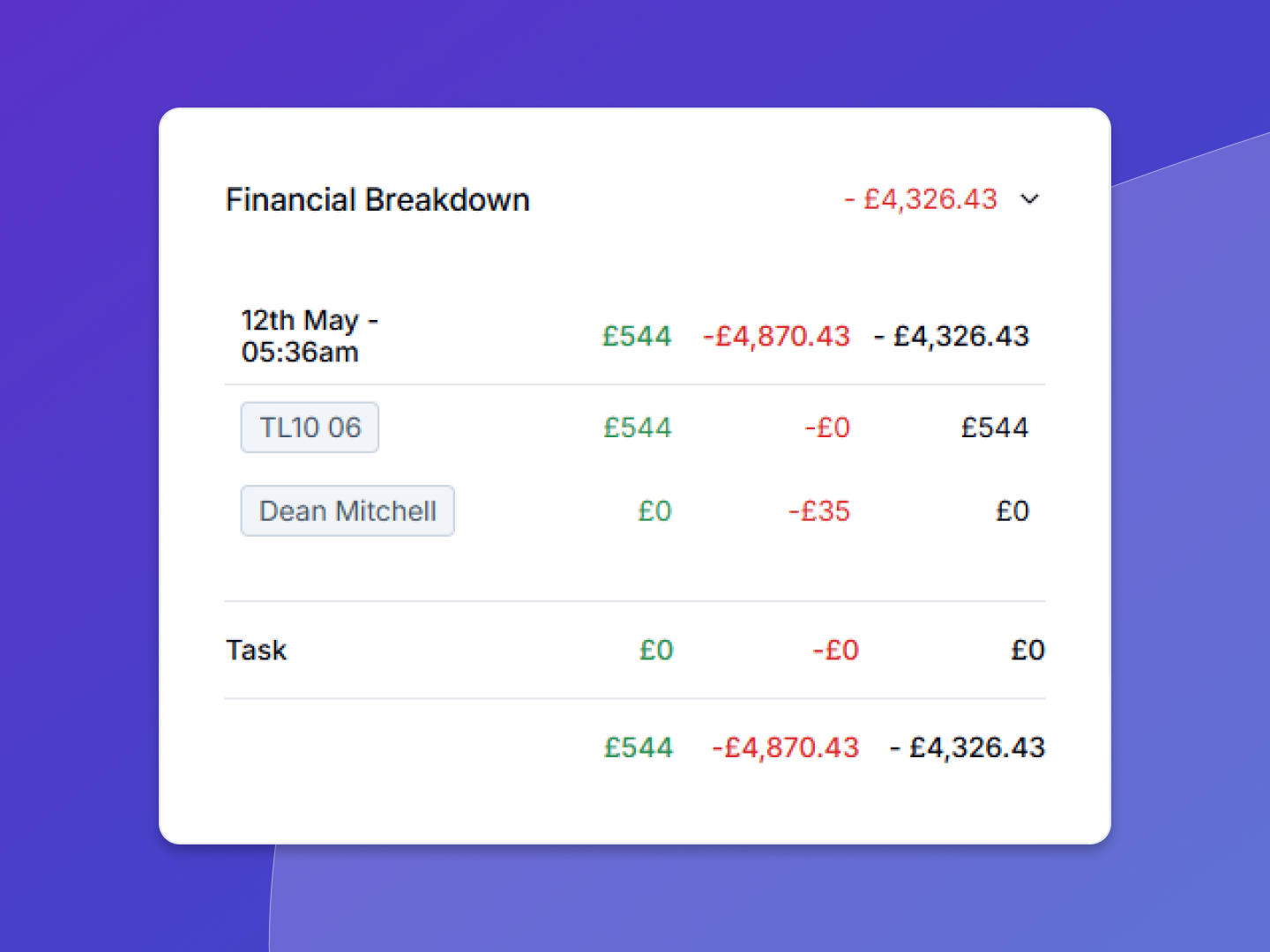Select the Task row label

(x=257, y=651)
